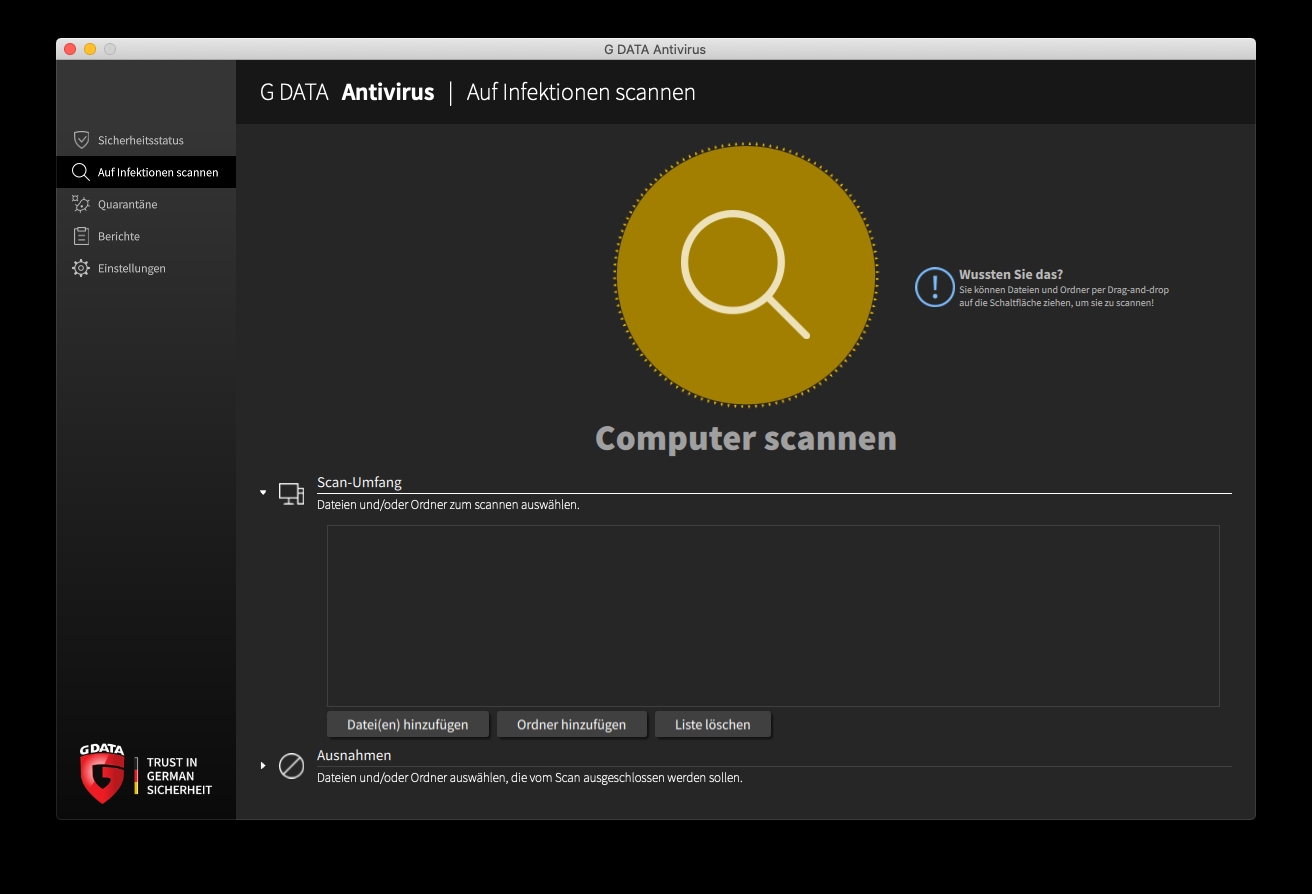Click Ordner hinzufügen button
1312x894 pixels.
[572, 724]
